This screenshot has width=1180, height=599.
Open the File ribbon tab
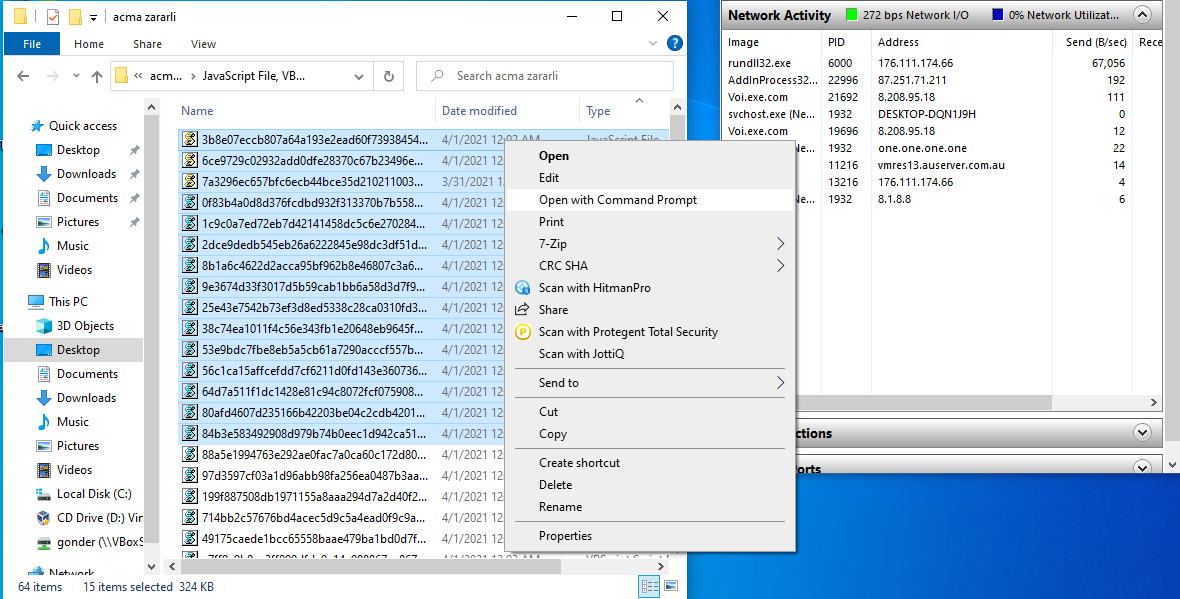32,44
